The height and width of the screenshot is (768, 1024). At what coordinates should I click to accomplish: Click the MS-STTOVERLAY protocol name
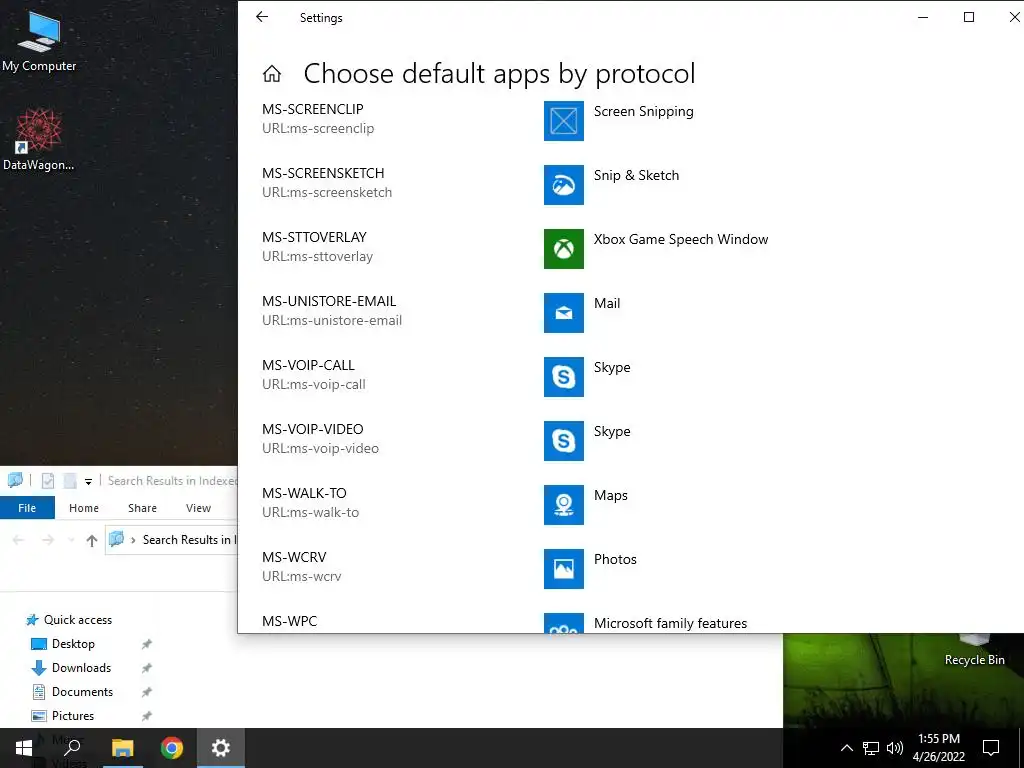point(314,237)
